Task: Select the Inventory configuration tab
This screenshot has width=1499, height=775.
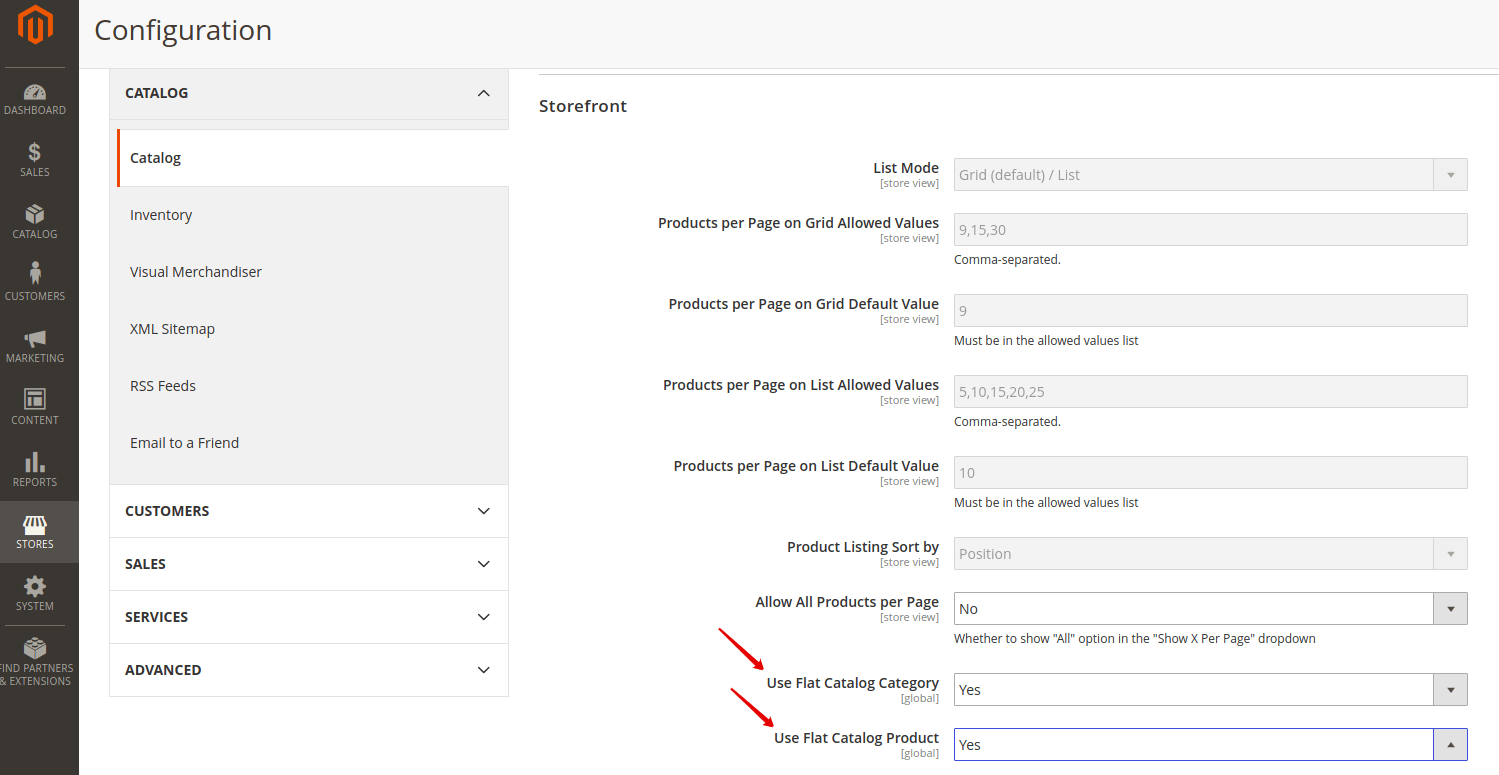Action: 161,215
